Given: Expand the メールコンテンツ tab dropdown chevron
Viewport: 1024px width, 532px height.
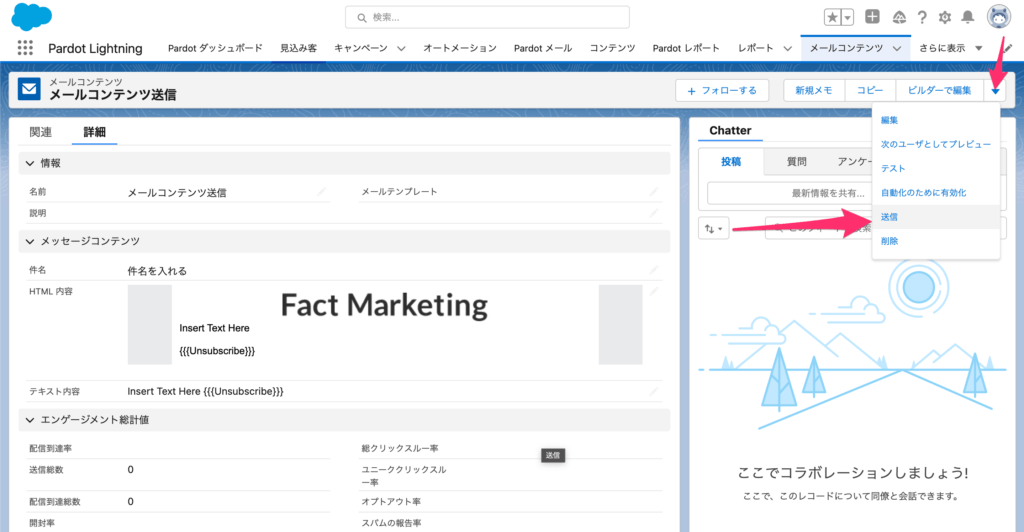Looking at the screenshot, I should [897, 48].
